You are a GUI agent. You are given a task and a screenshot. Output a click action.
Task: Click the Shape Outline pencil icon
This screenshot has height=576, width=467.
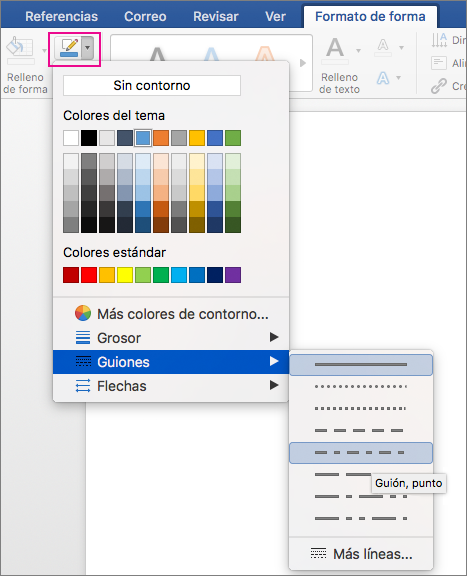pos(69,48)
